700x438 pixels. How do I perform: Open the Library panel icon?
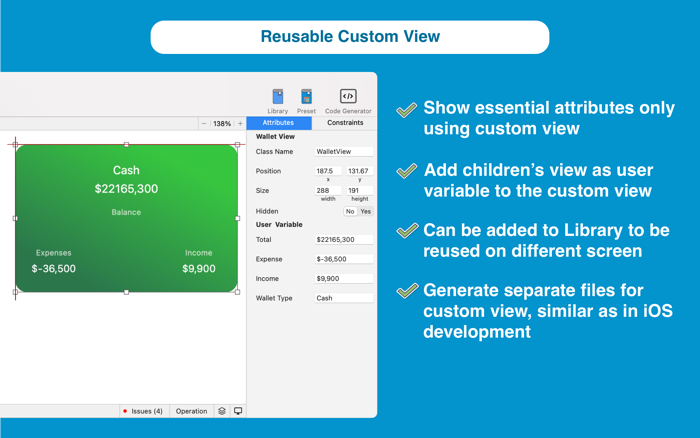click(278, 97)
